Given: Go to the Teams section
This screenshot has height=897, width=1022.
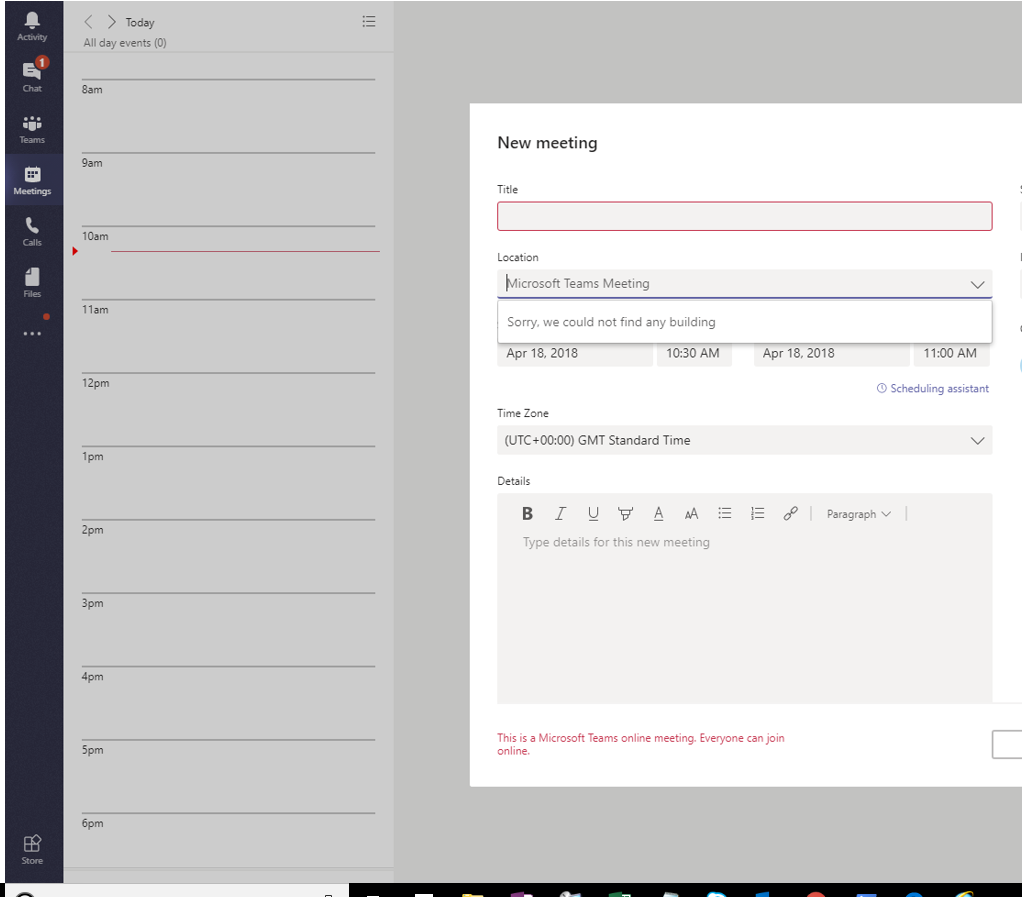Looking at the screenshot, I should [x=32, y=129].
